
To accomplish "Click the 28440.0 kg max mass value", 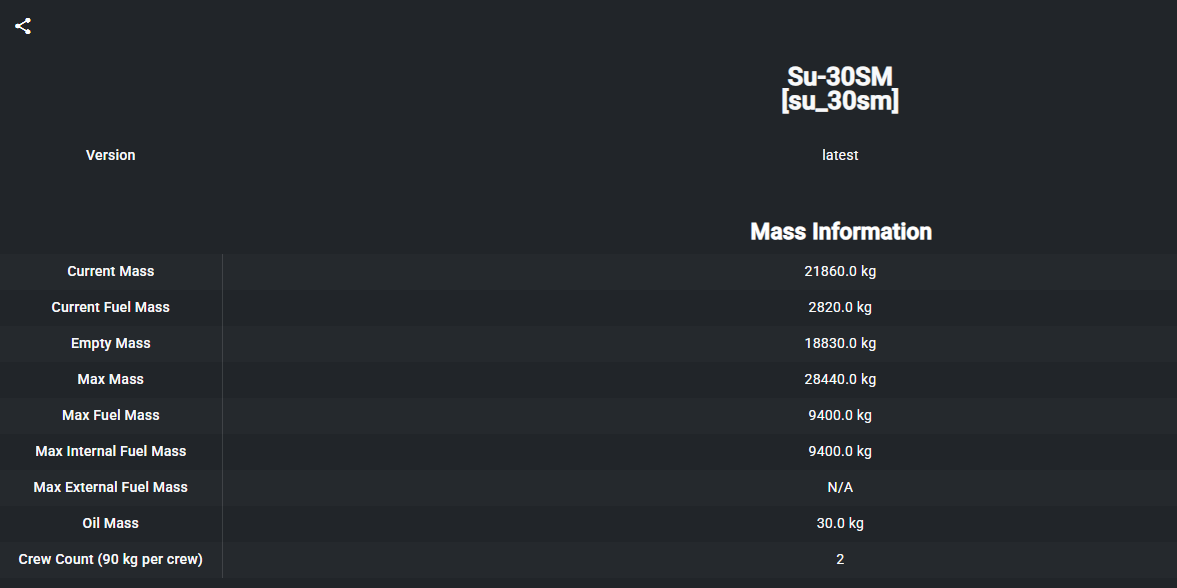I will [x=840, y=379].
